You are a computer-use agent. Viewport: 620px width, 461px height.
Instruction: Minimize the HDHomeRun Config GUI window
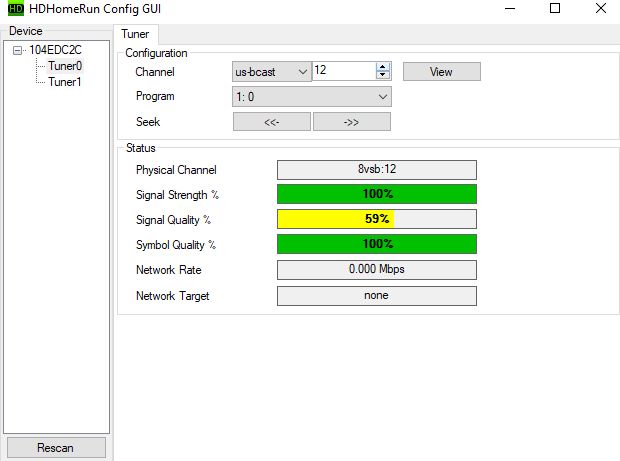point(510,8)
